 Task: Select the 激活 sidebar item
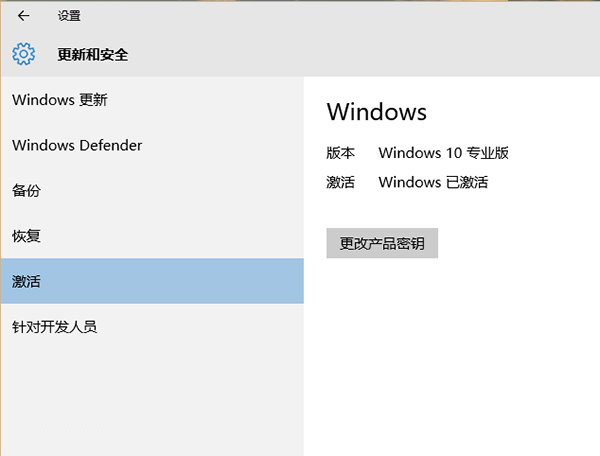point(152,281)
